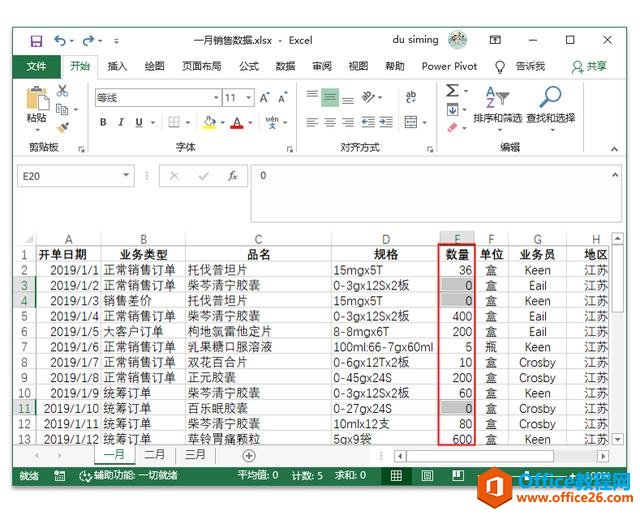This screenshot has width=640, height=515.
Task: Open the Quick Access Toolbar customize dropdown
Action: 116,41
